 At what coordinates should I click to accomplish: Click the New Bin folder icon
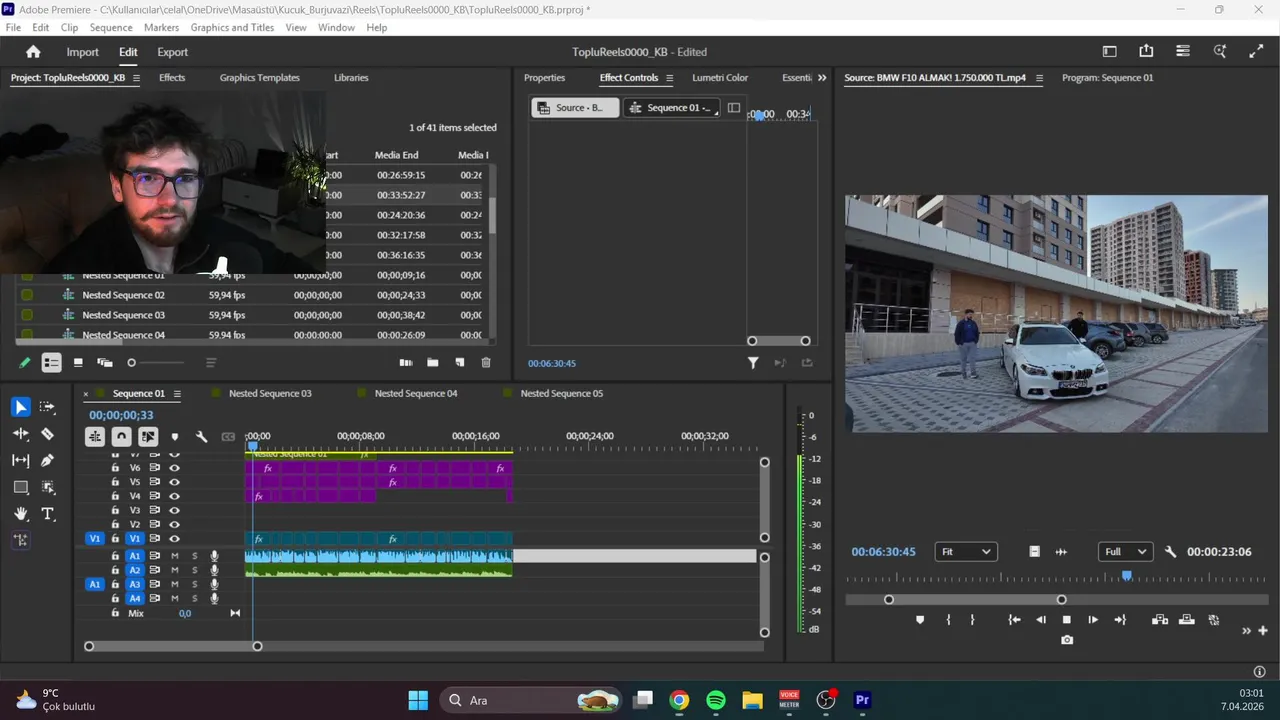click(433, 363)
